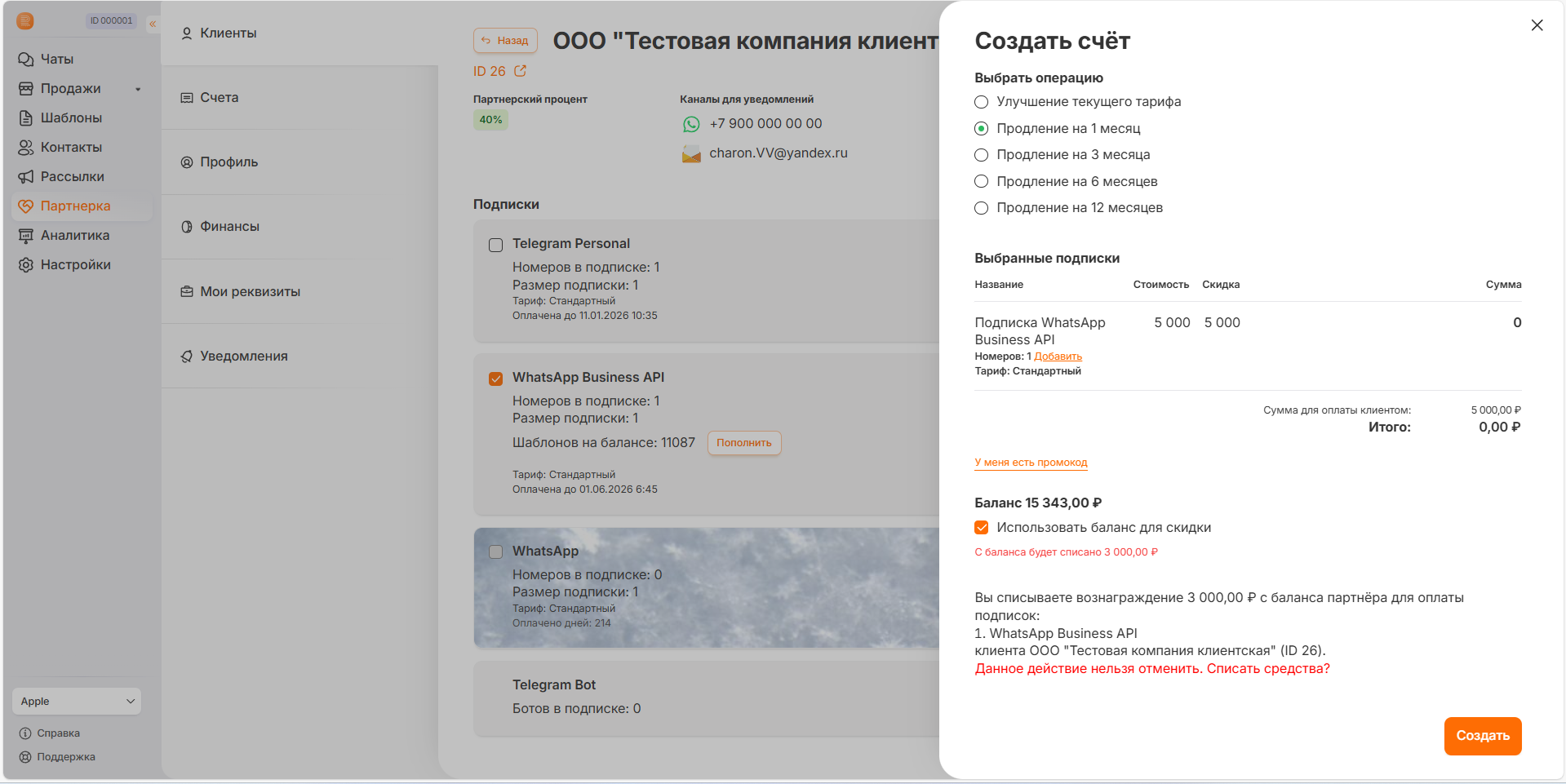
Task: Open Уведомления tab
Action: click(x=244, y=357)
